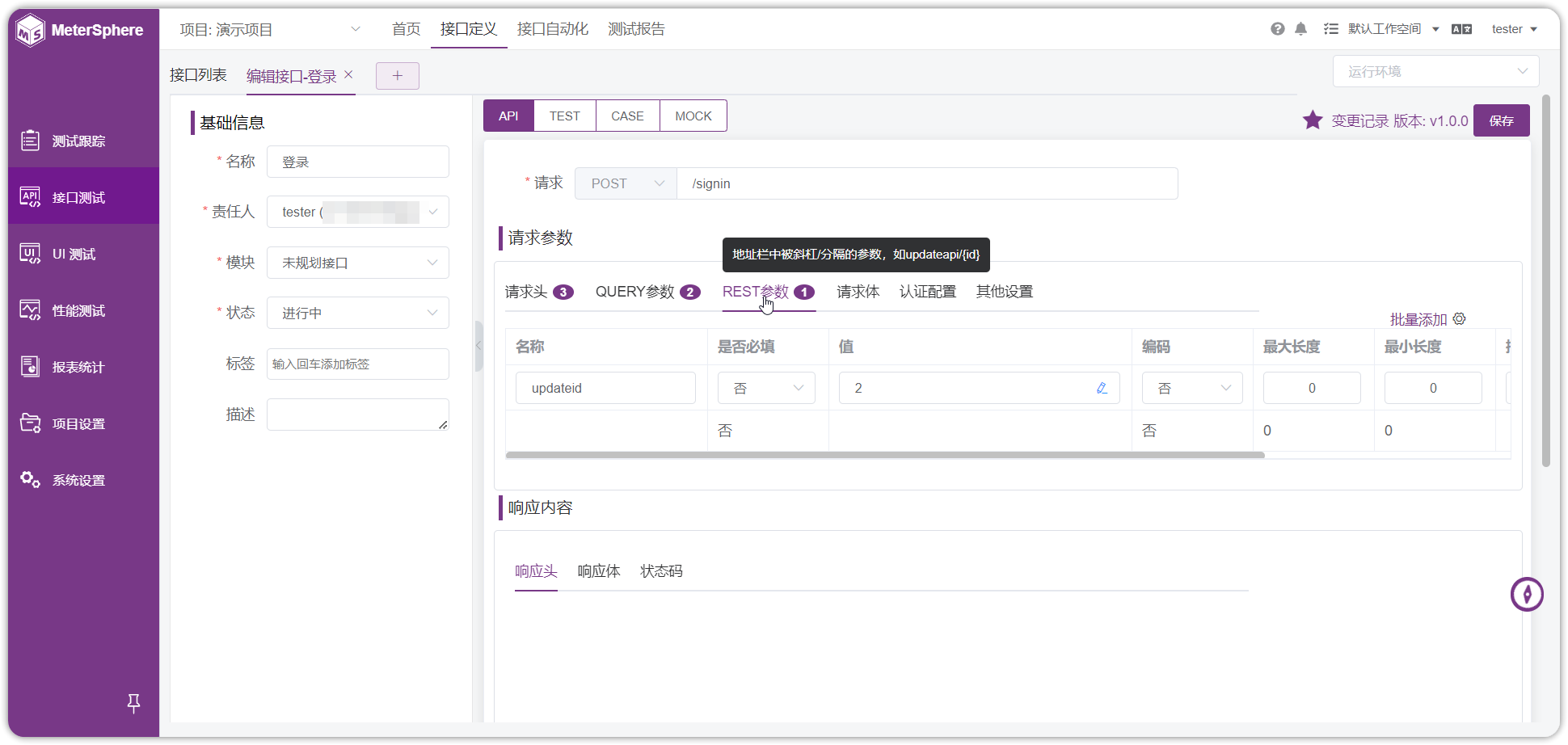
Task: Go to UI 测试 in sidebar
Action: tap(84, 254)
